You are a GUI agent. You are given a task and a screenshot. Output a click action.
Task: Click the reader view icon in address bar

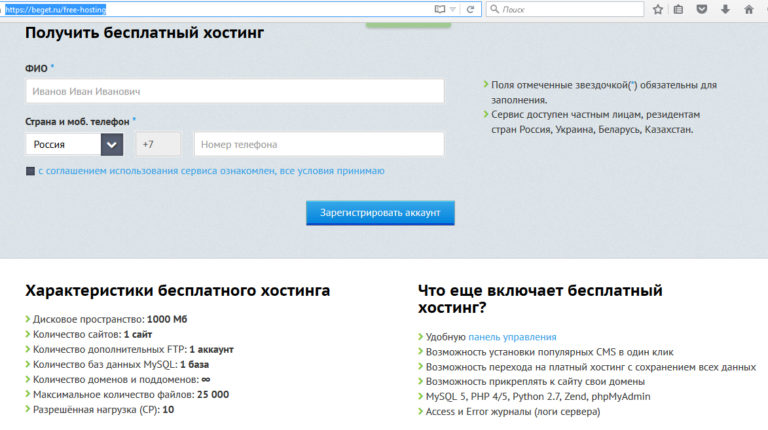tap(441, 9)
